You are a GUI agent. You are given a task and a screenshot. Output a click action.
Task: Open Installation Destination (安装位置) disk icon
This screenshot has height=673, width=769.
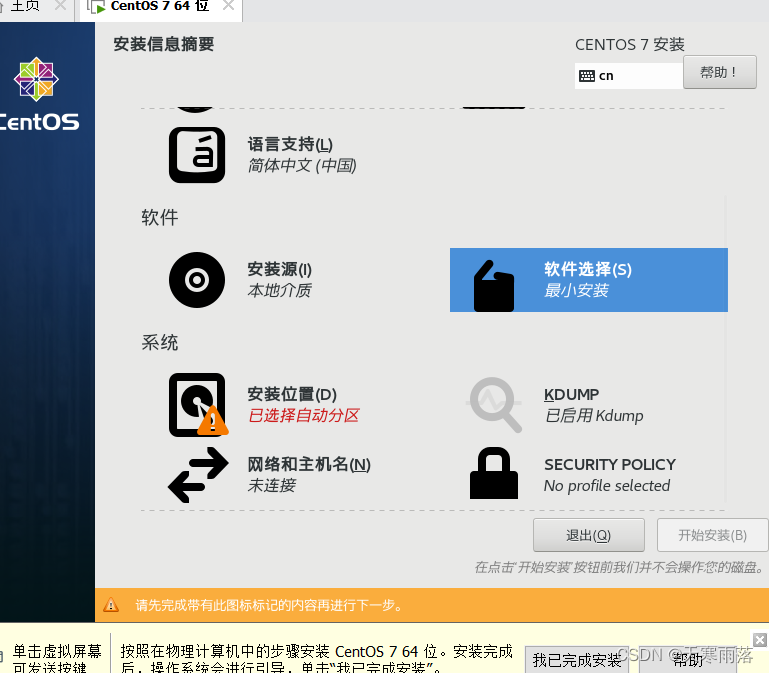[x=198, y=405]
